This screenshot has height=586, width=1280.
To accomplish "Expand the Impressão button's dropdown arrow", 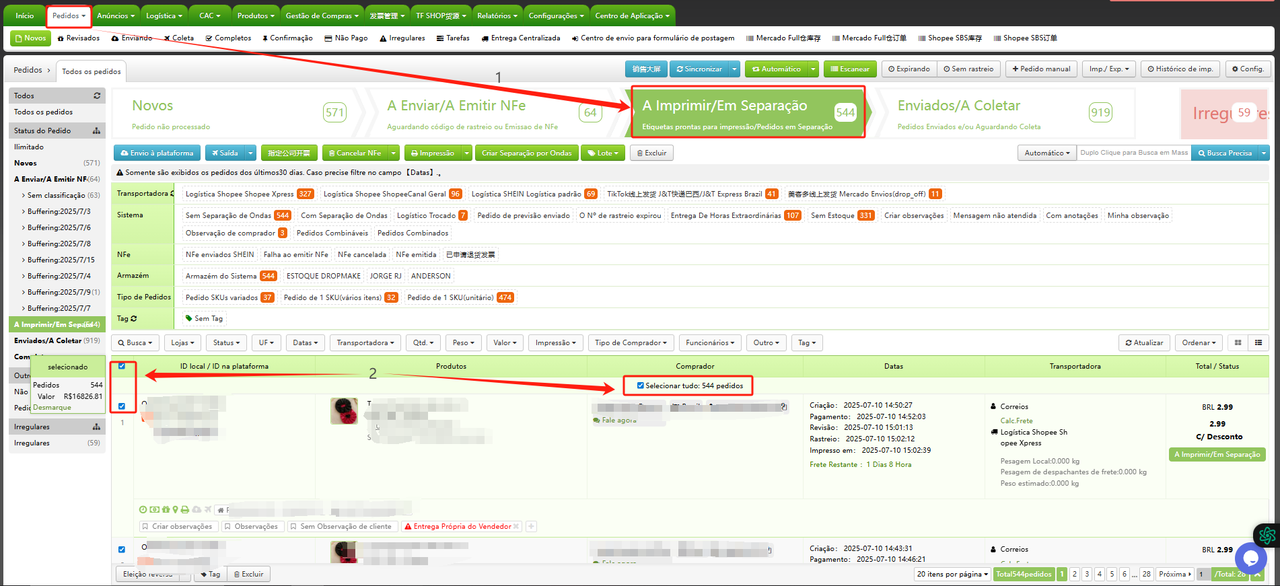I will pyautogui.click(x=467, y=153).
